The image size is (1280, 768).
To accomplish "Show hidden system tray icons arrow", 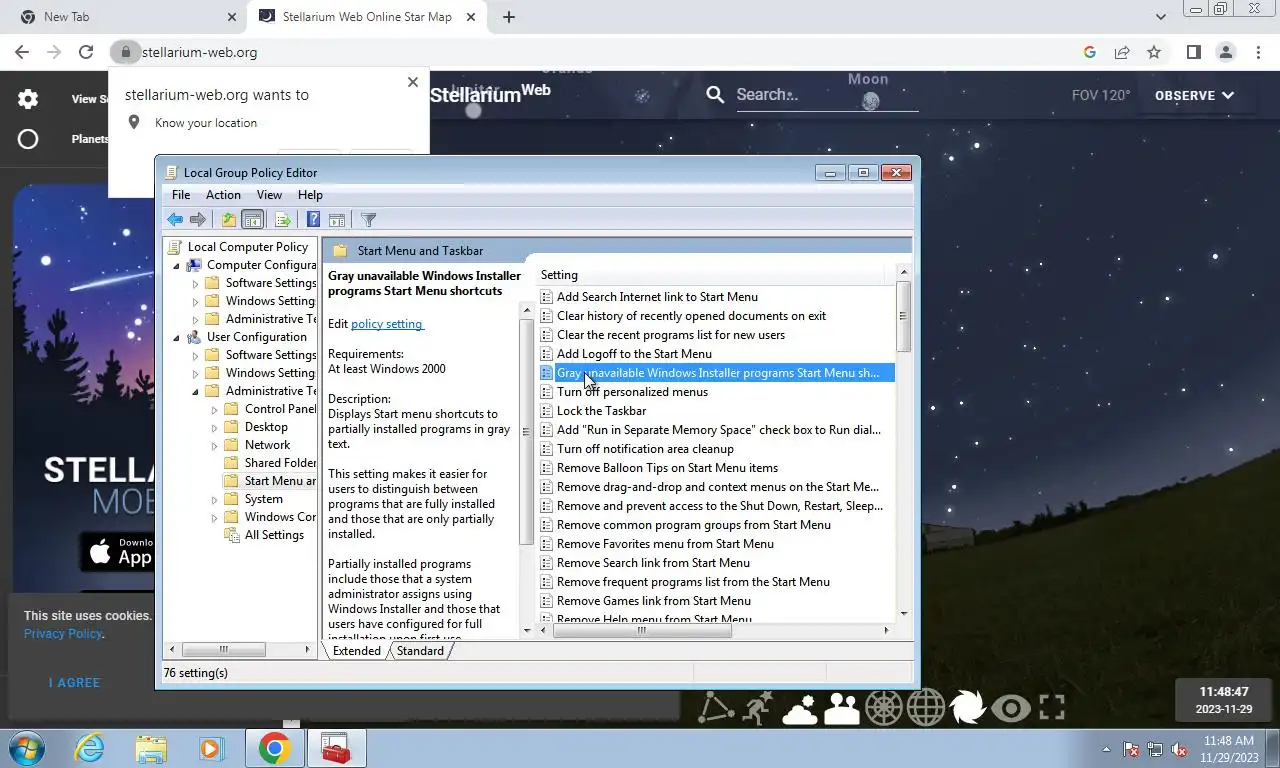I will coord(1106,749).
